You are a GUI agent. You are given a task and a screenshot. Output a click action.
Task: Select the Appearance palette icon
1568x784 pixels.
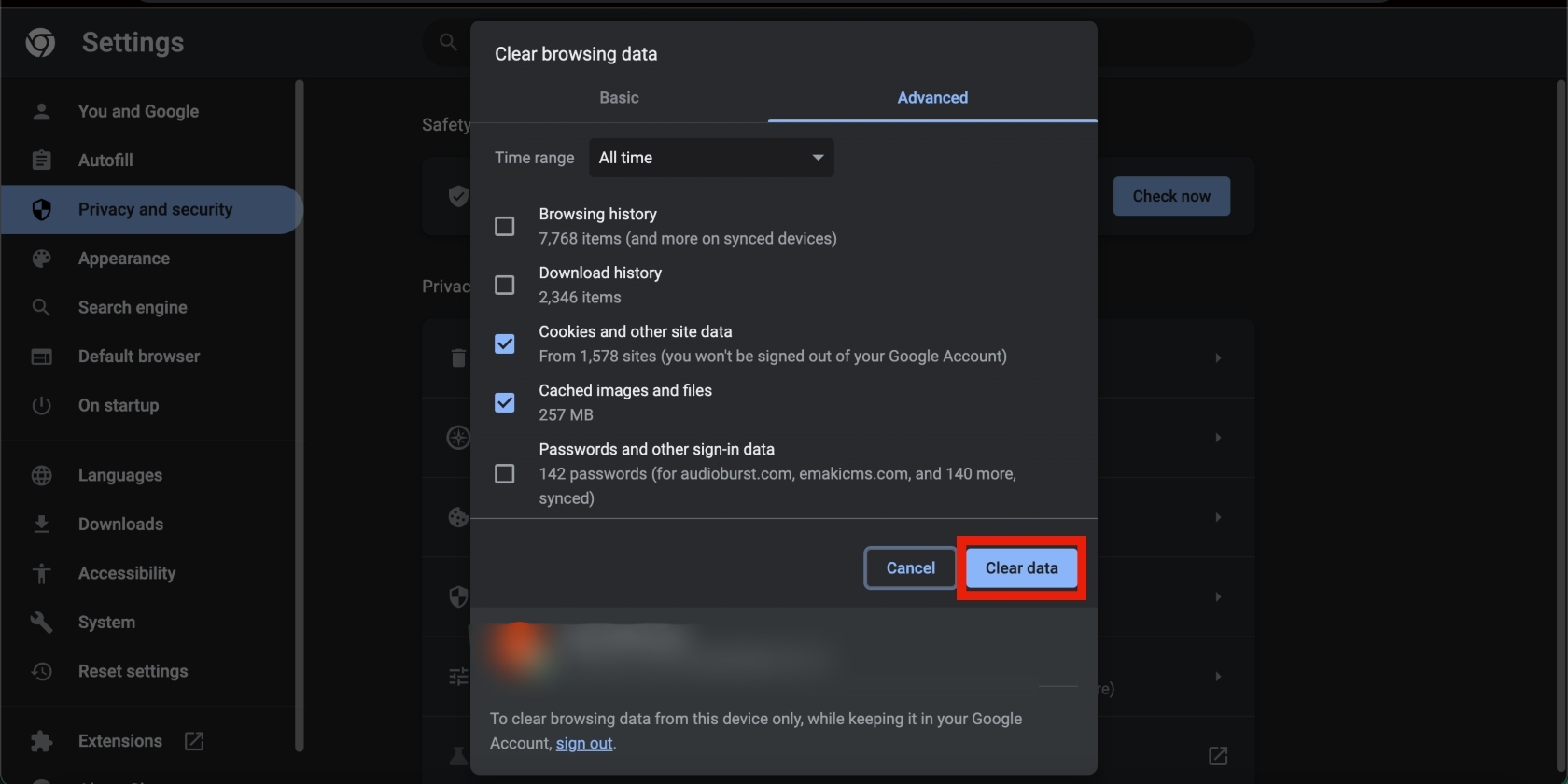[x=41, y=259]
